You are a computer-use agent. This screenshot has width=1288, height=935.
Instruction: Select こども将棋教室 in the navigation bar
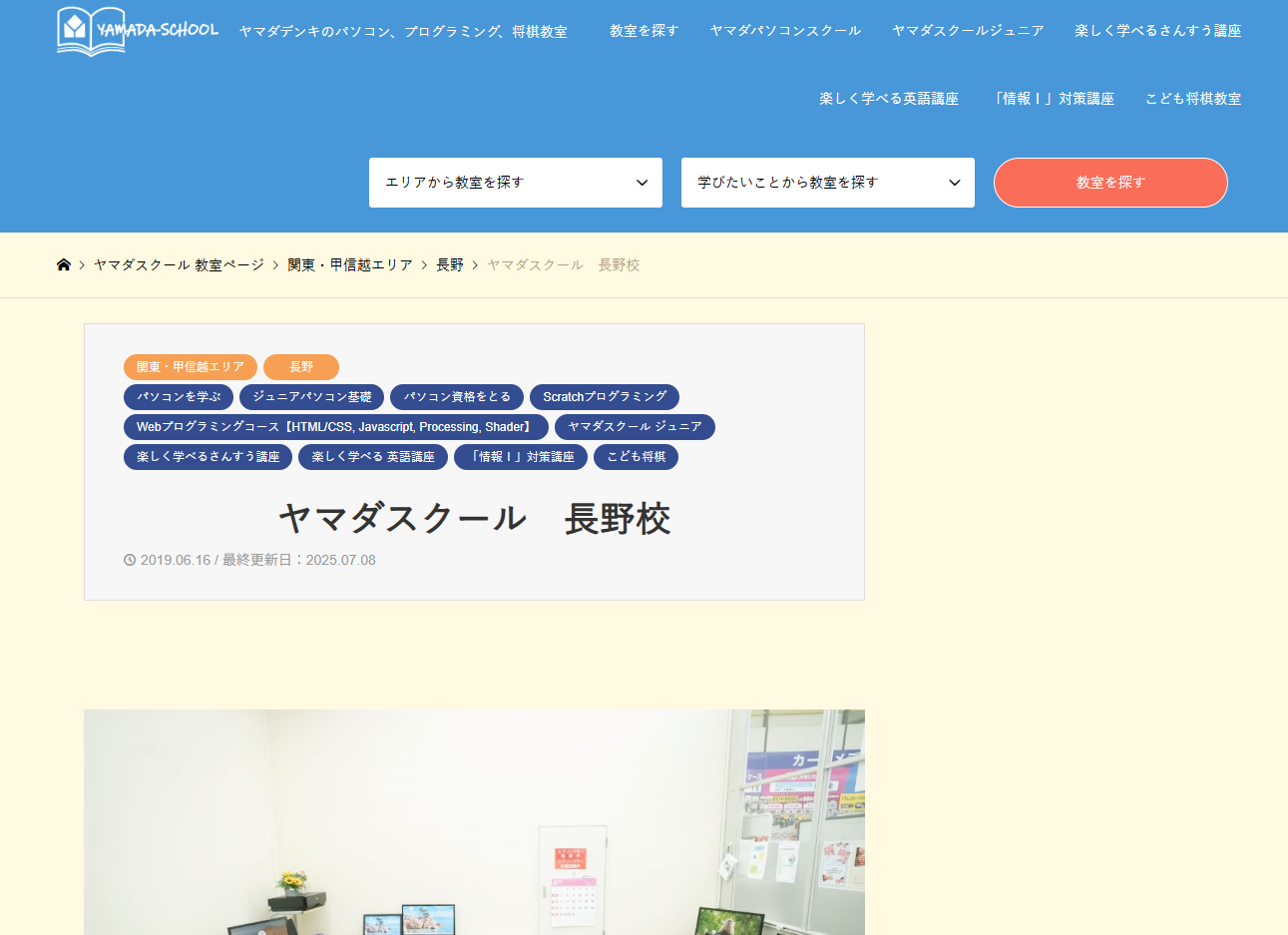click(1193, 99)
